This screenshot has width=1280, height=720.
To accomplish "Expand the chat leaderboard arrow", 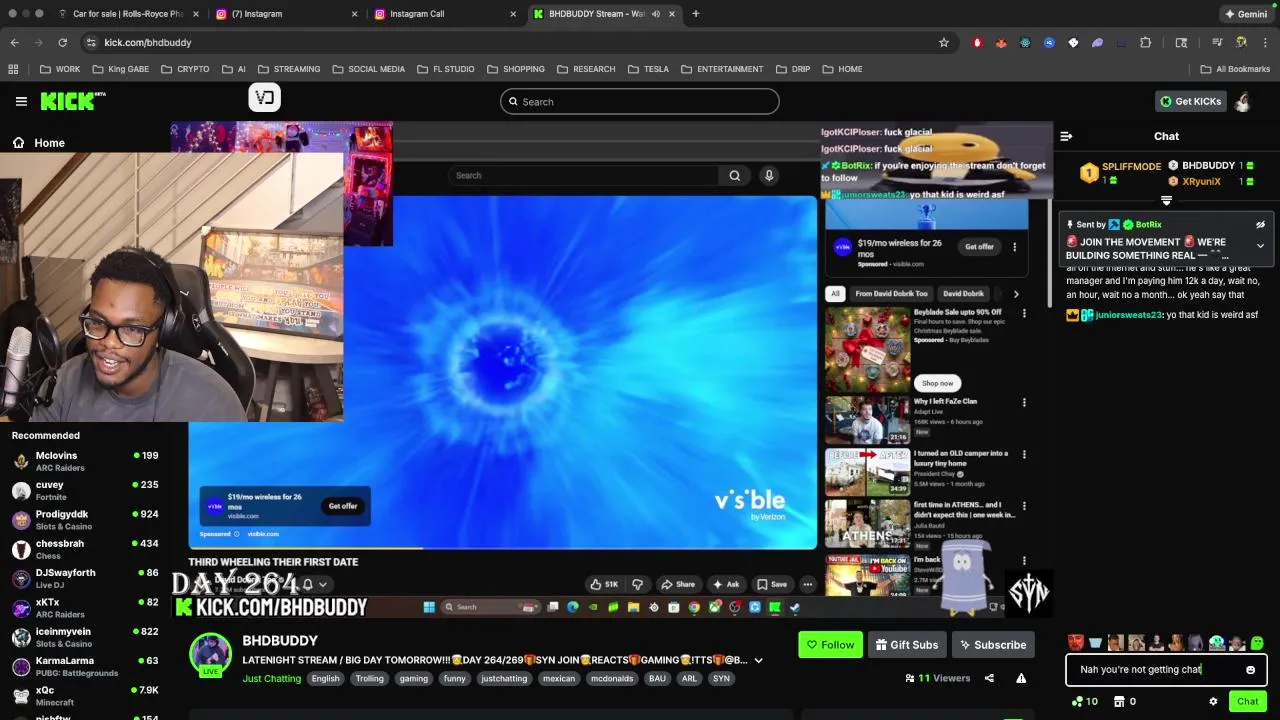I will [x=1166, y=200].
